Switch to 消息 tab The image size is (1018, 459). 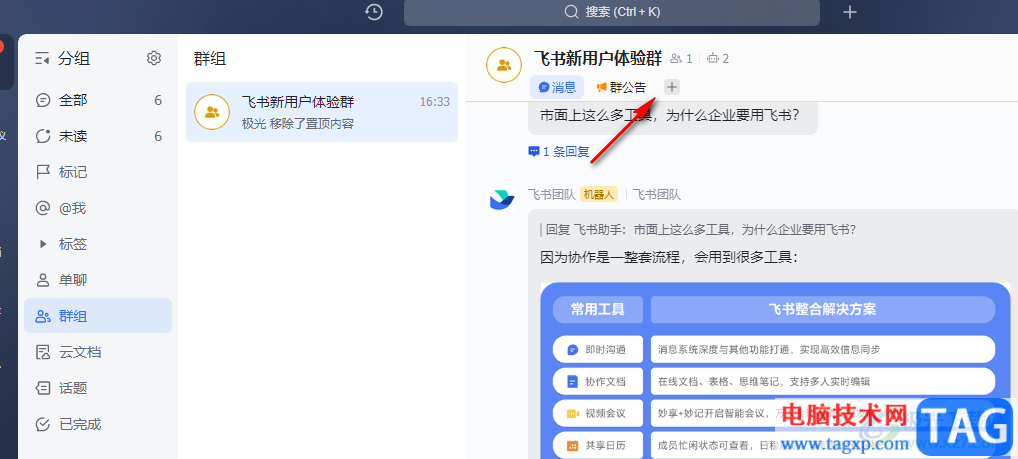tap(556, 87)
